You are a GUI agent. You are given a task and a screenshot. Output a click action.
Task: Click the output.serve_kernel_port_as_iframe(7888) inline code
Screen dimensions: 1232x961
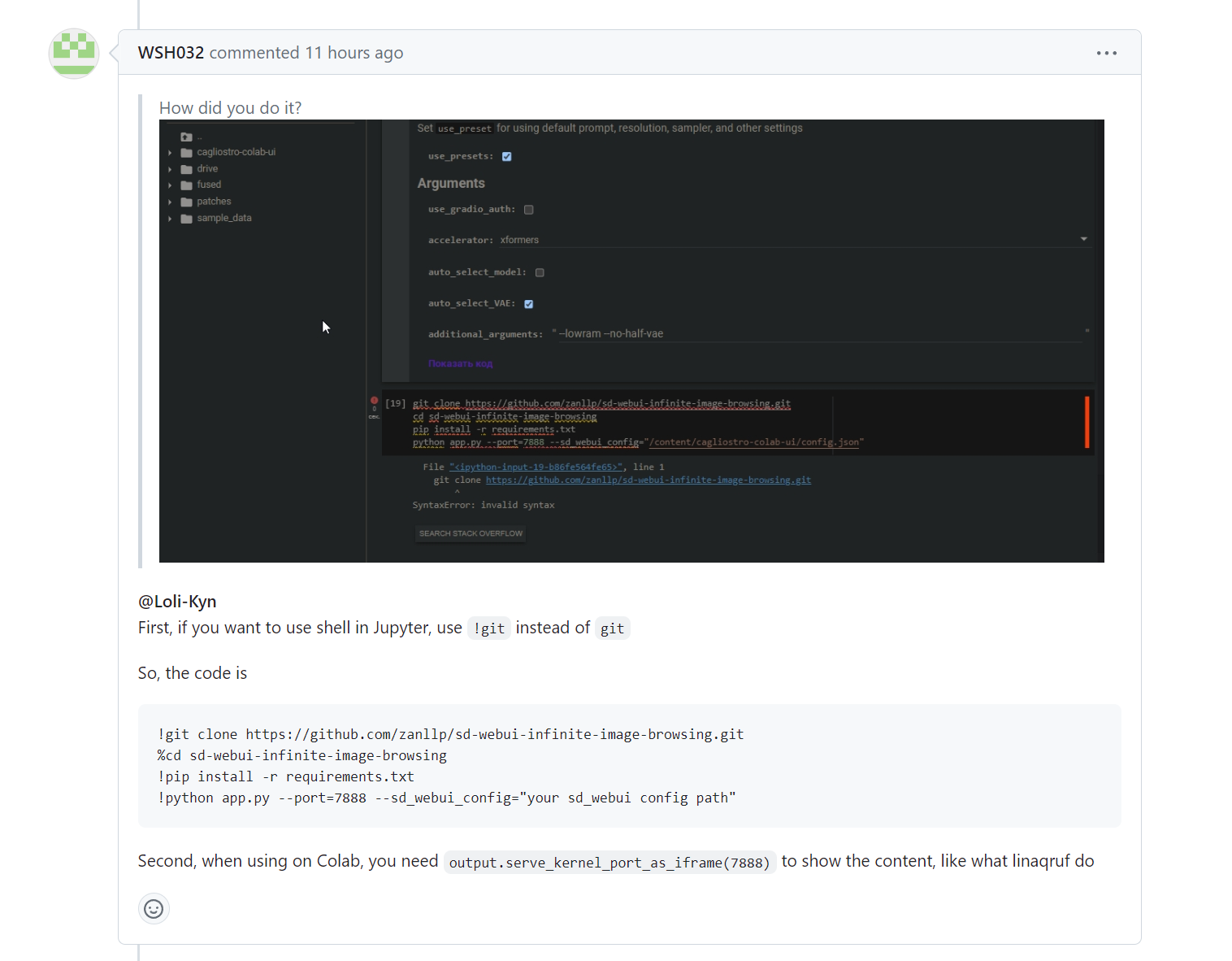[609, 862]
